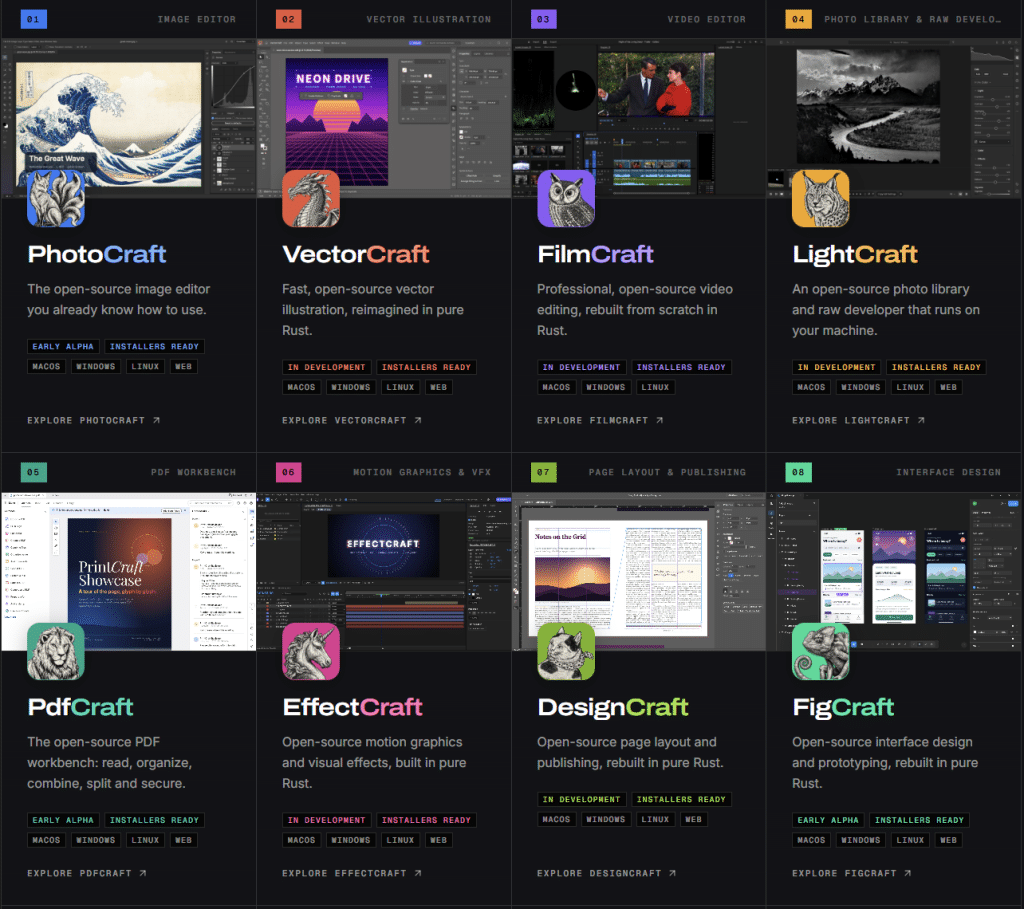Open the Explore EffectCraft link
The image size is (1024, 909).
point(352,873)
